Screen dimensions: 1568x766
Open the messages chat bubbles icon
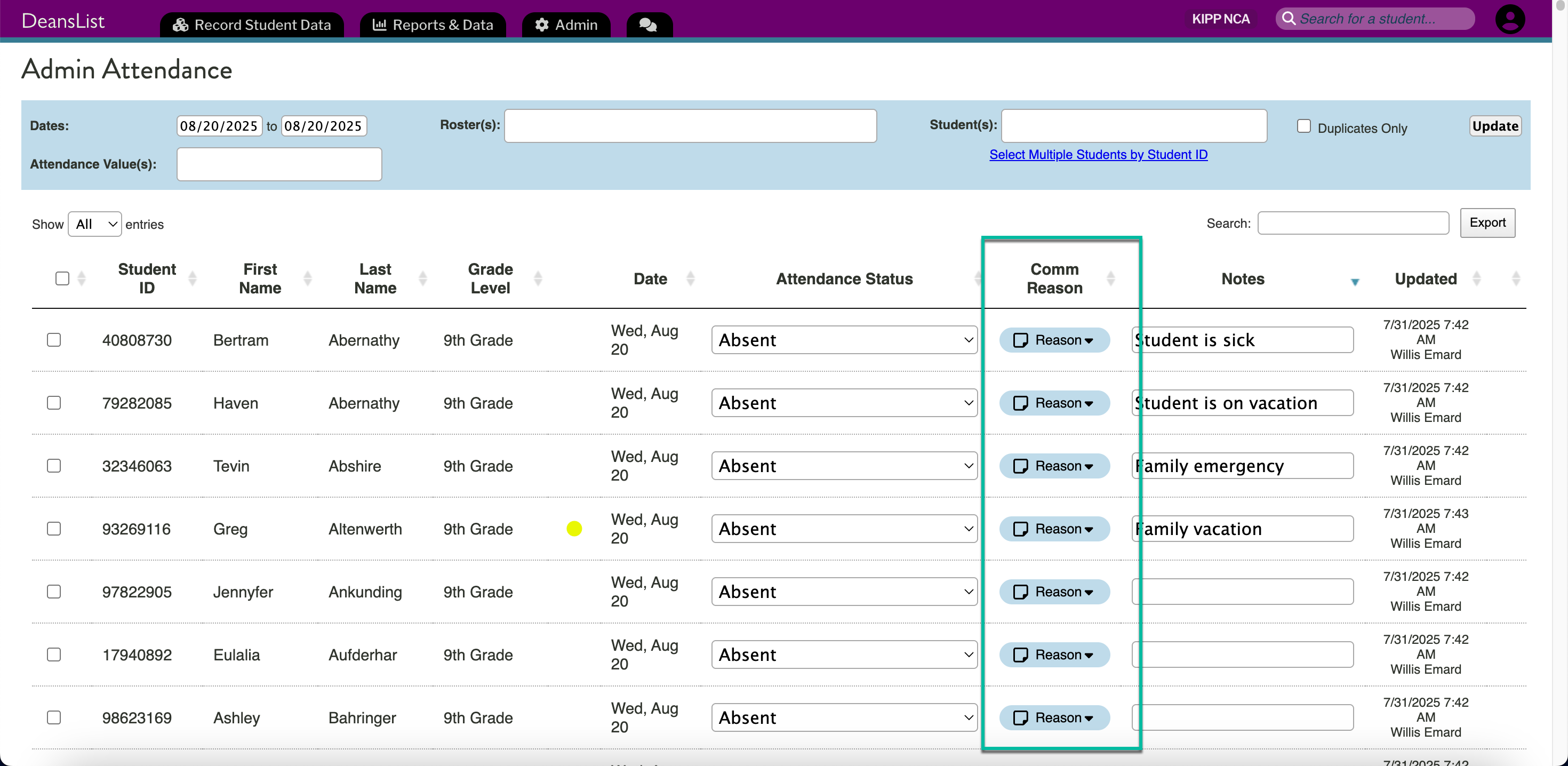tap(648, 25)
